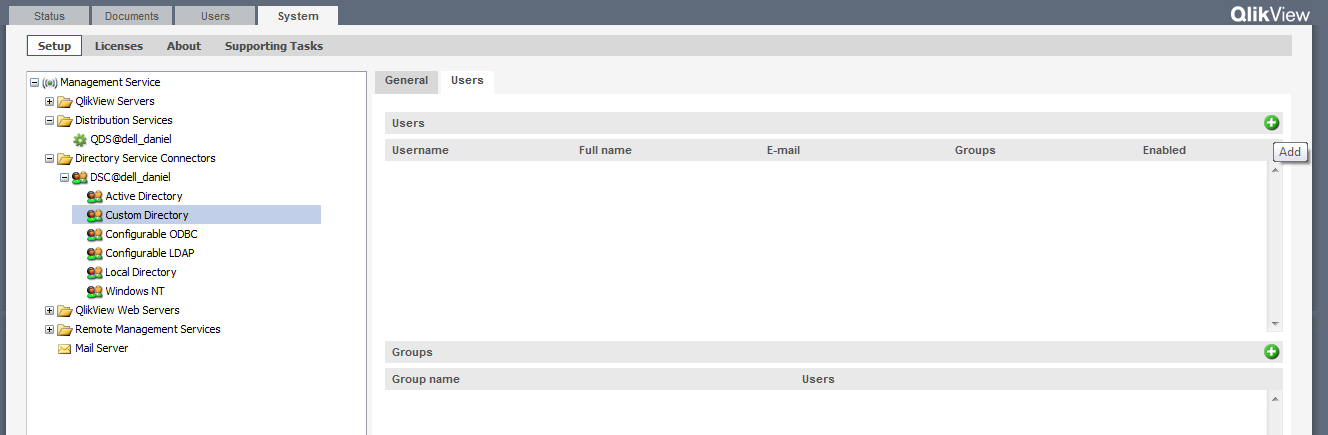Select Active Directory in the tree
The height and width of the screenshot is (435, 1328).
[x=144, y=196]
